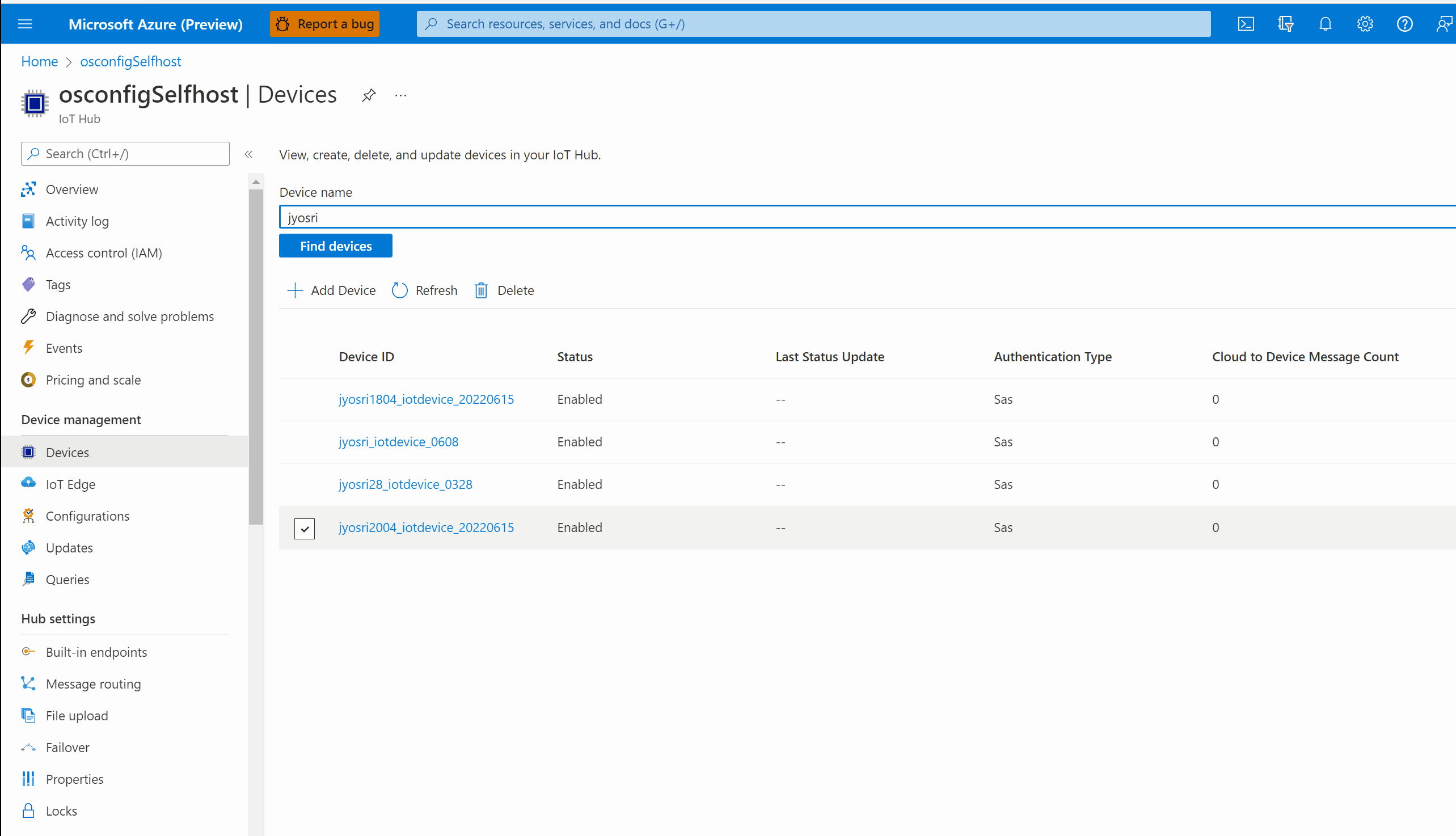Open the search resources dropdown
The width and height of the screenshot is (1456, 836).
tap(813, 23)
